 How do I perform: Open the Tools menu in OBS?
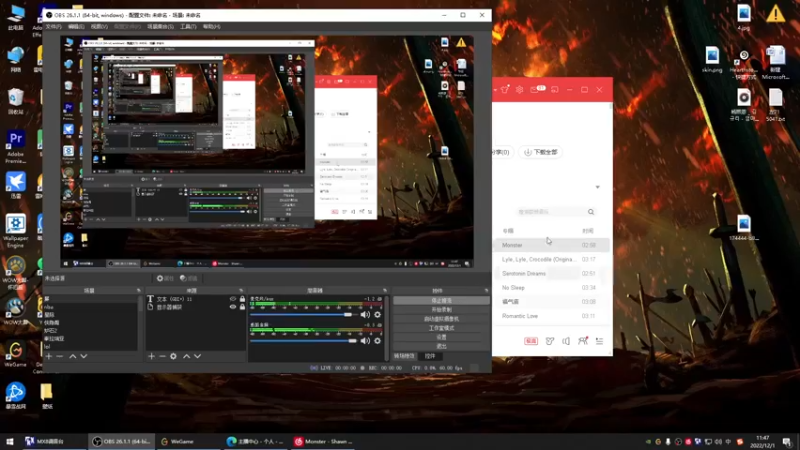tap(188, 27)
